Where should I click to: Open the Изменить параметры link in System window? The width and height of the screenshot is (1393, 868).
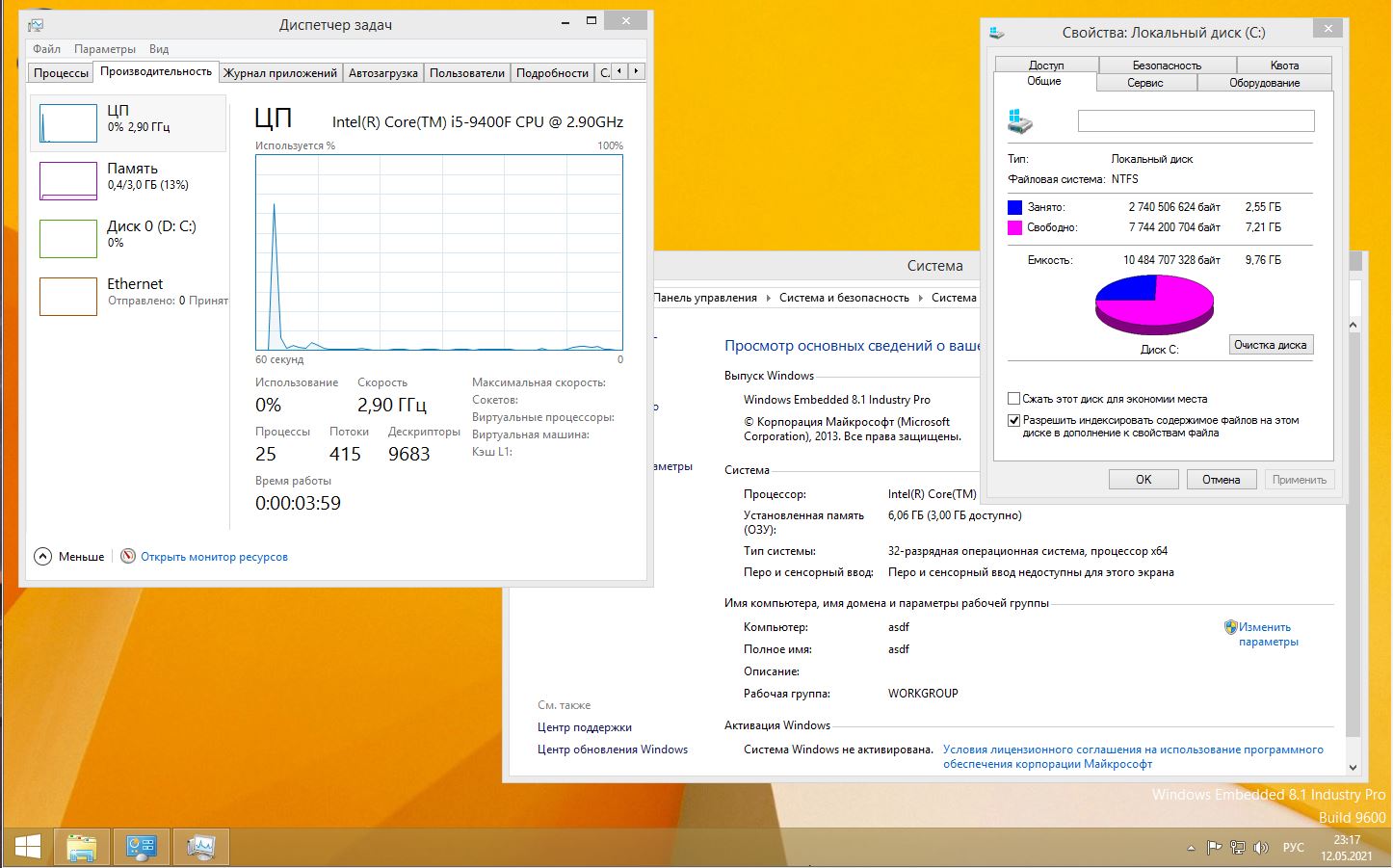point(1268,634)
